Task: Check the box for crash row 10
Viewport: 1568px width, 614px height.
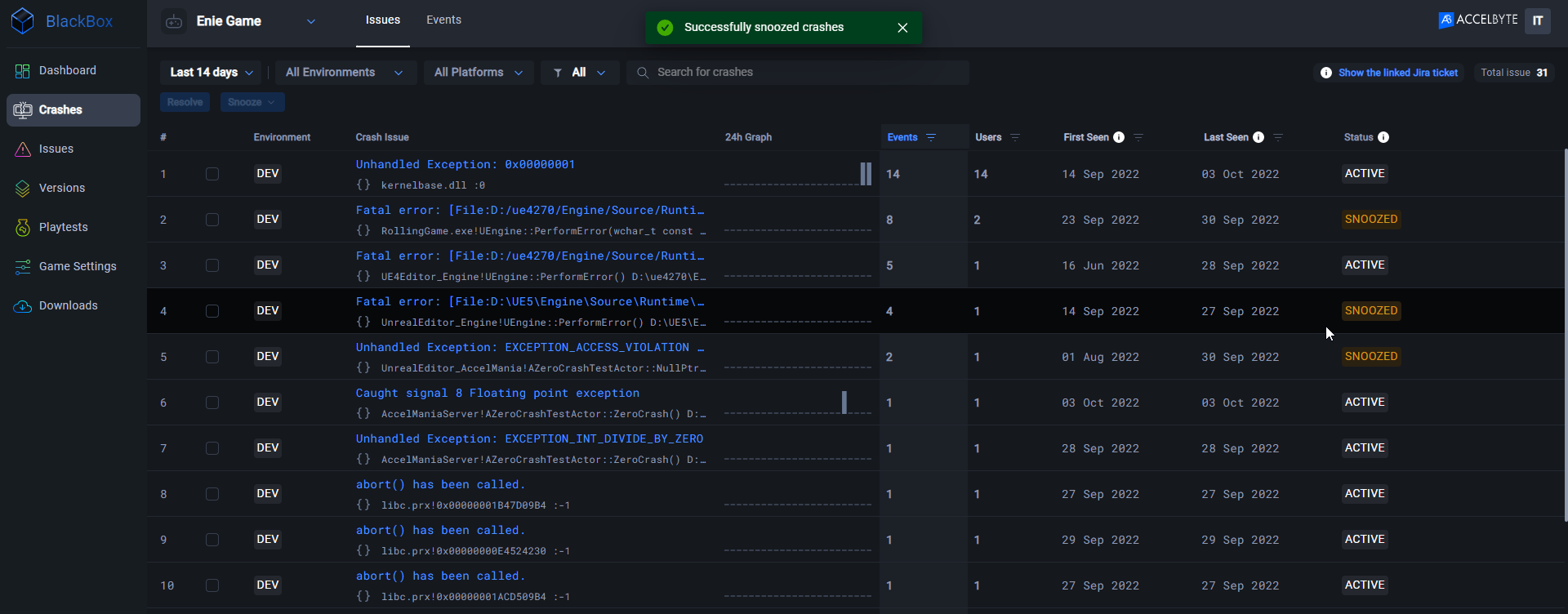Action: pos(212,585)
